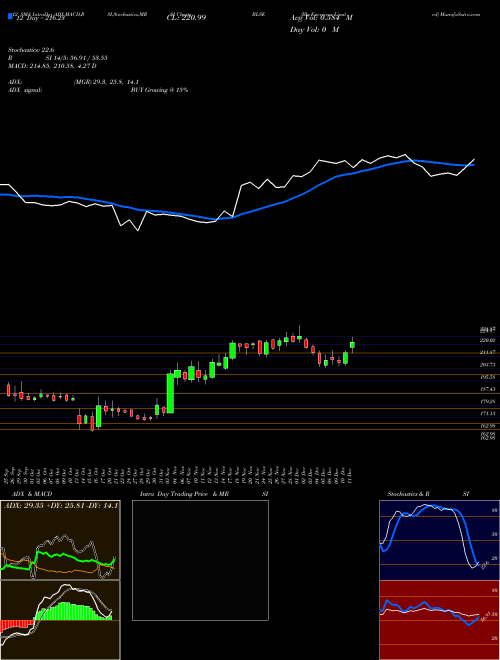Image resolution: width=500 pixels, height=660 pixels.
Task: Select the 'Stochastics & R' panel heading
Action: coord(409,494)
